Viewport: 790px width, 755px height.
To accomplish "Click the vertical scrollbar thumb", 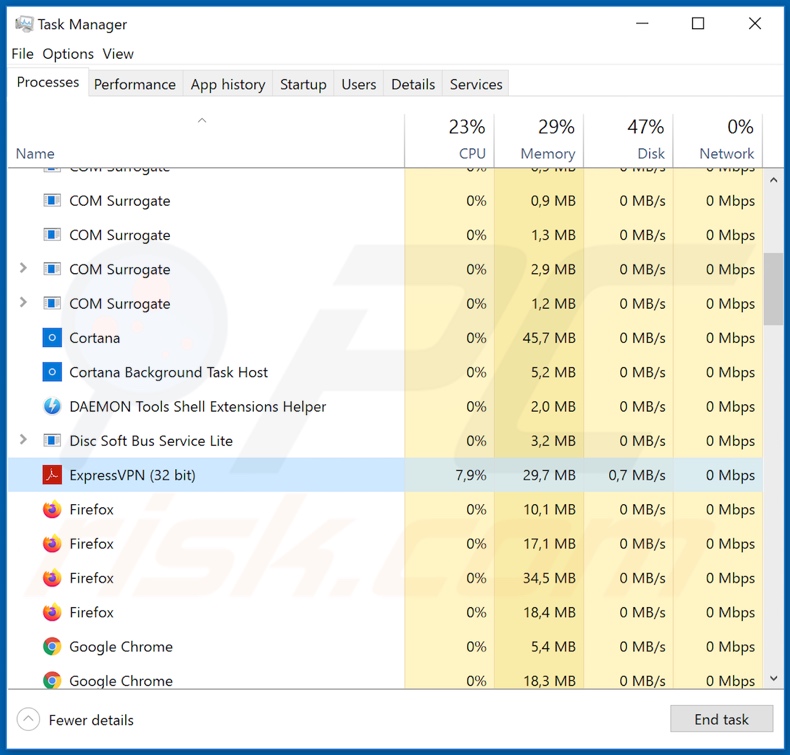I will pos(773,289).
